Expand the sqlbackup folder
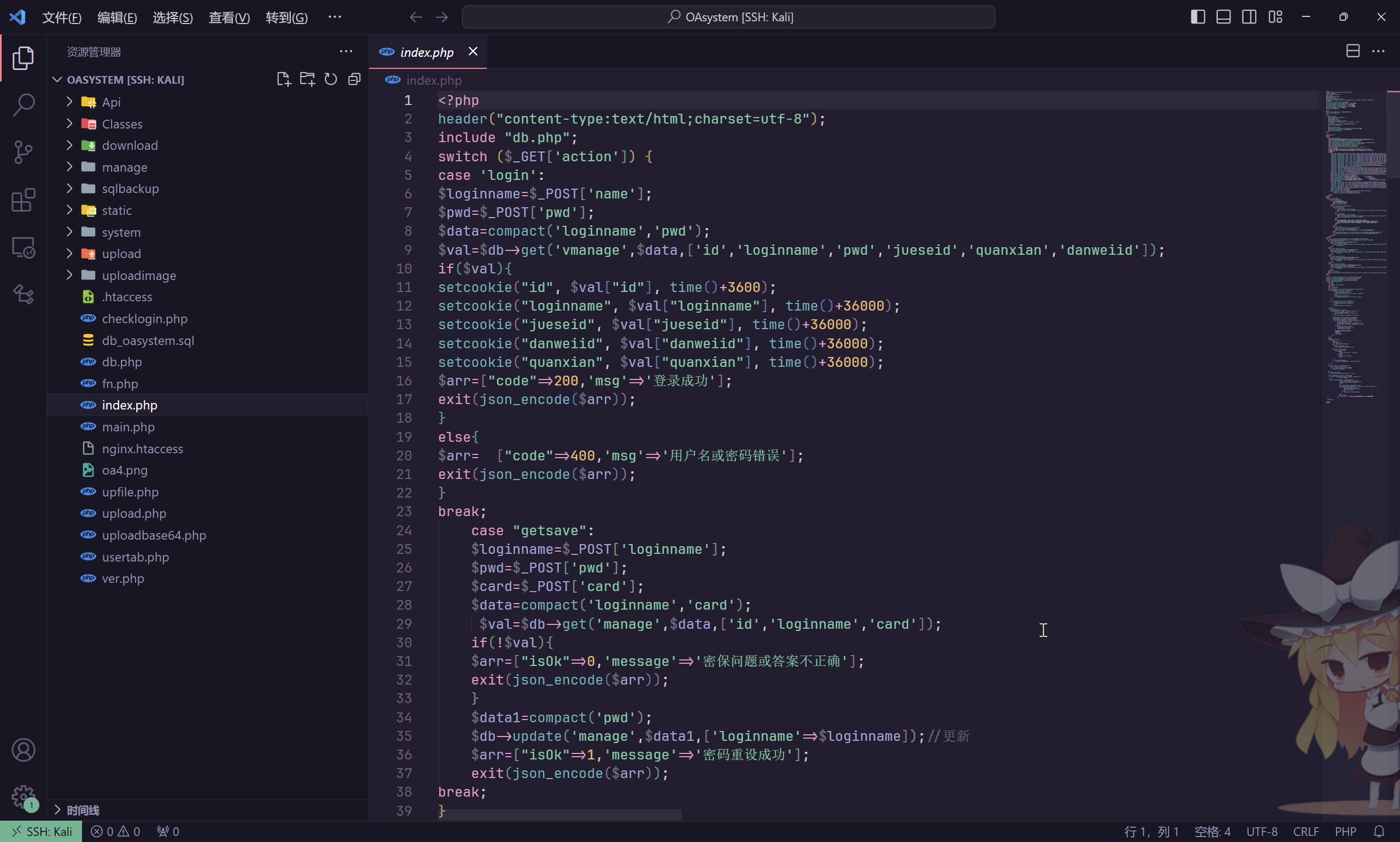Viewport: 1400px width, 842px height. click(207, 189)
